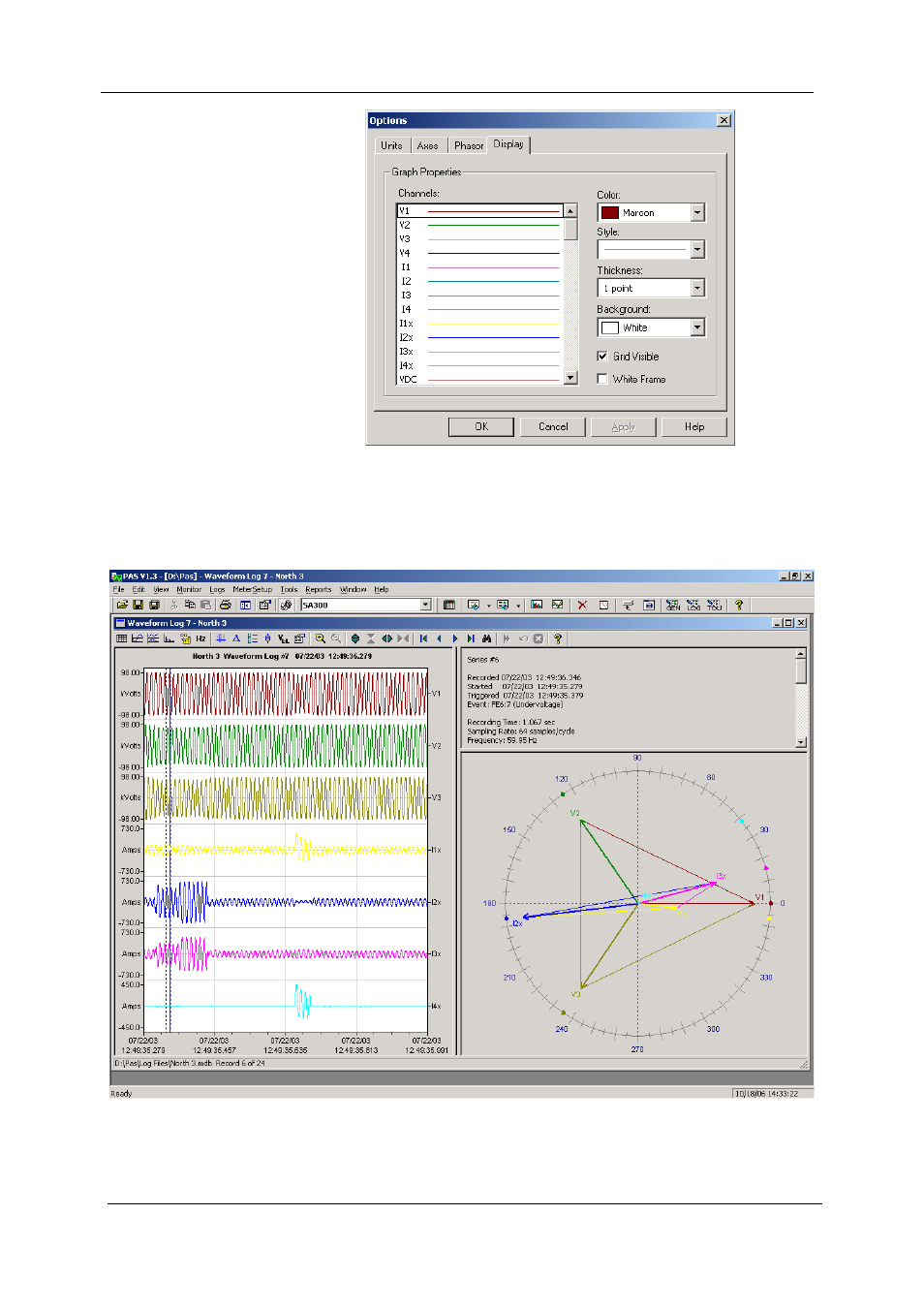The image size is (924, 1308).
Task: Open the Window menu
Action: coord(353,589)
